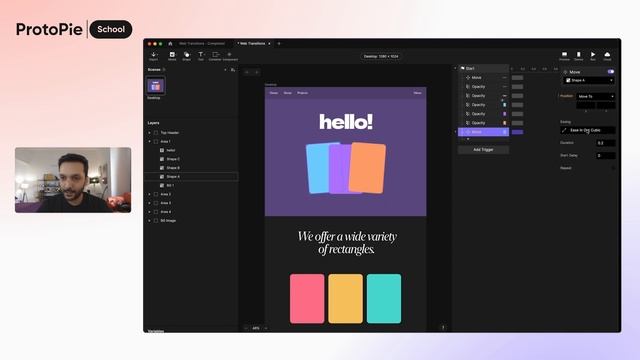The height and width of the screenshot is (360, 640).
Task: Click the purple timeline bar for Move
Action: [517, 132]
